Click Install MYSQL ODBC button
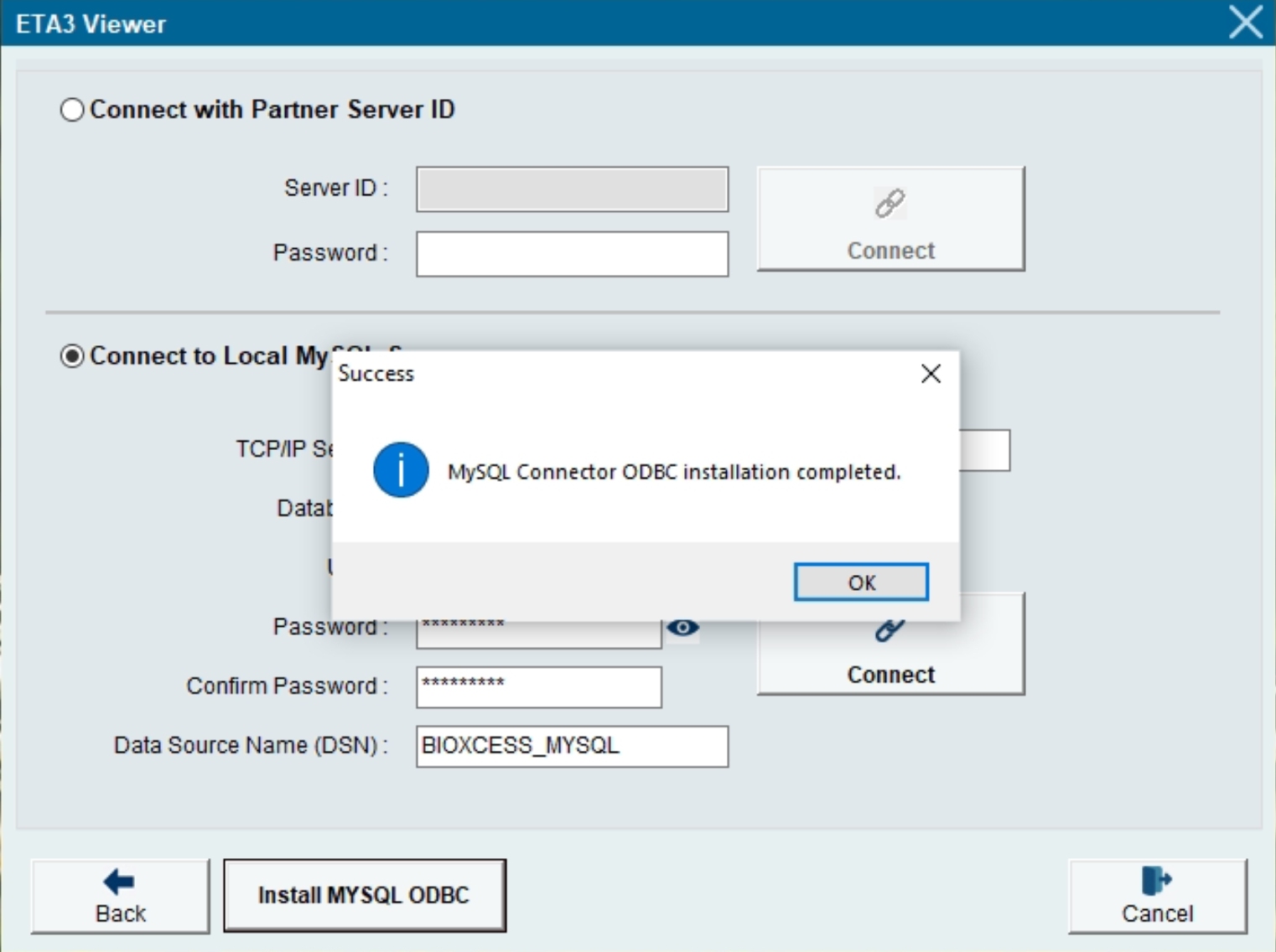Viewport: 1276px width, 952px height. tap(364, 895)
